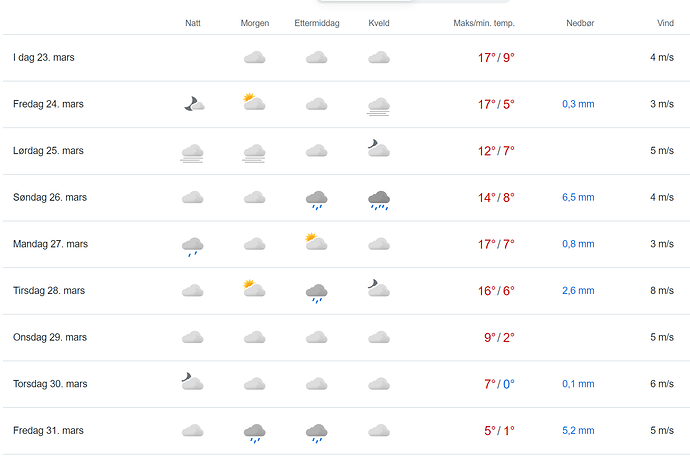
Task: Click the rain icon for Tirsdag 28. mars Ettermiddag
Action: click(x=316, y=292)
